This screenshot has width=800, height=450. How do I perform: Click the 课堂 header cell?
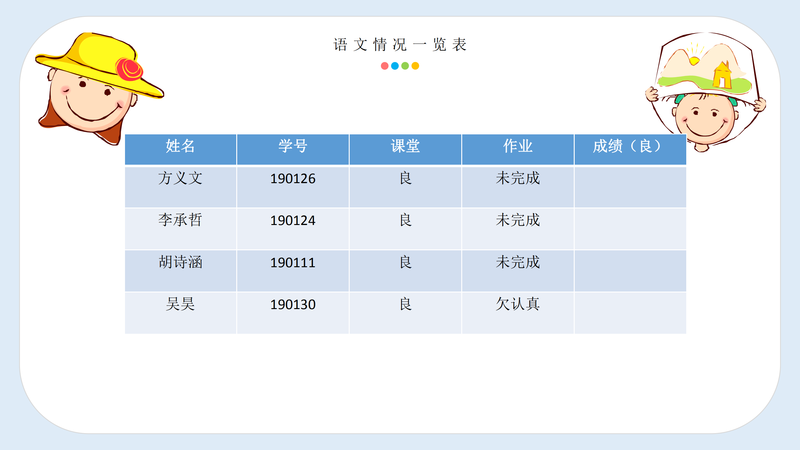(x=406, y=149)
